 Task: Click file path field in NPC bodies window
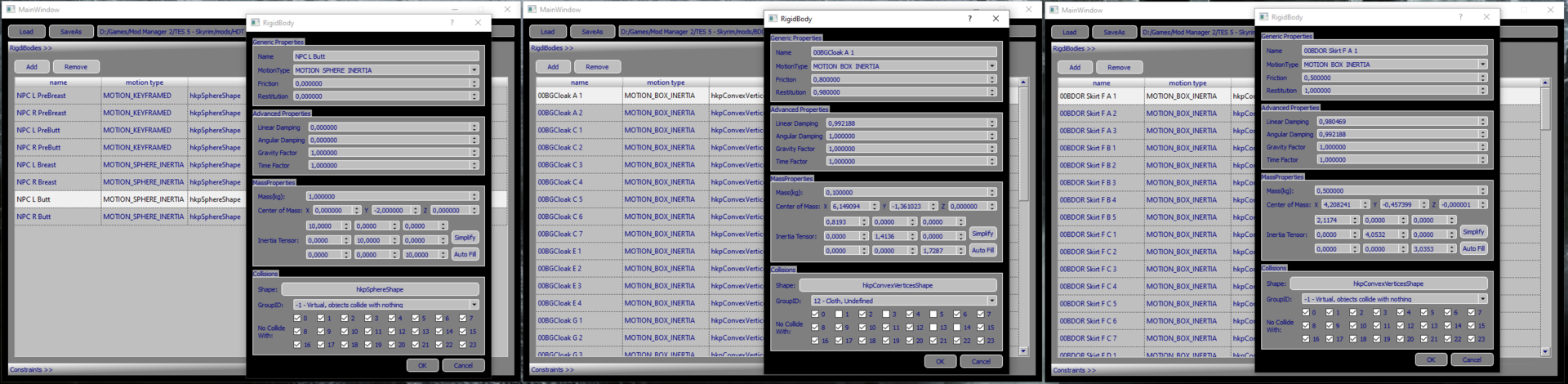pyautogui.click(x=171, y=32)
